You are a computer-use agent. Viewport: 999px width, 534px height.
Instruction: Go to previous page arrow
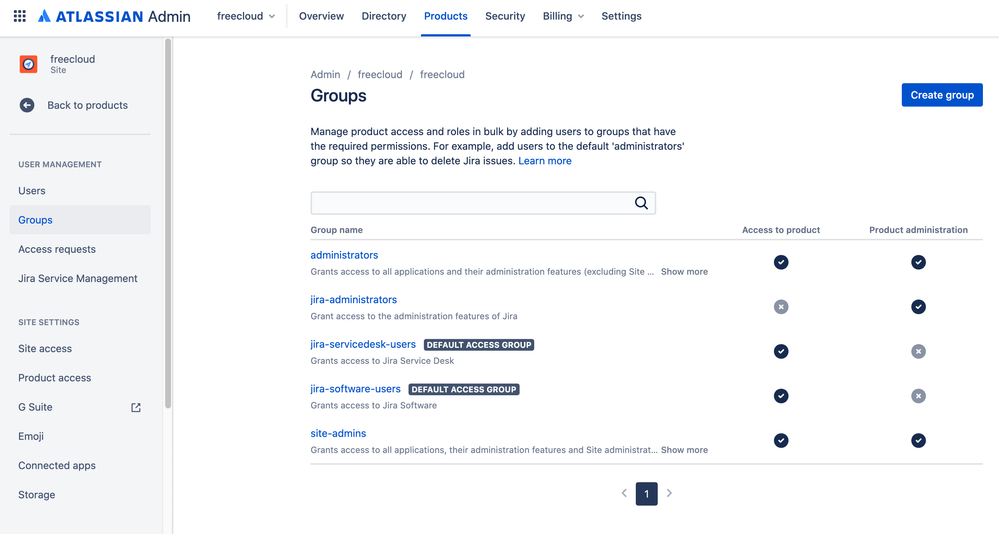coord(624,493)
